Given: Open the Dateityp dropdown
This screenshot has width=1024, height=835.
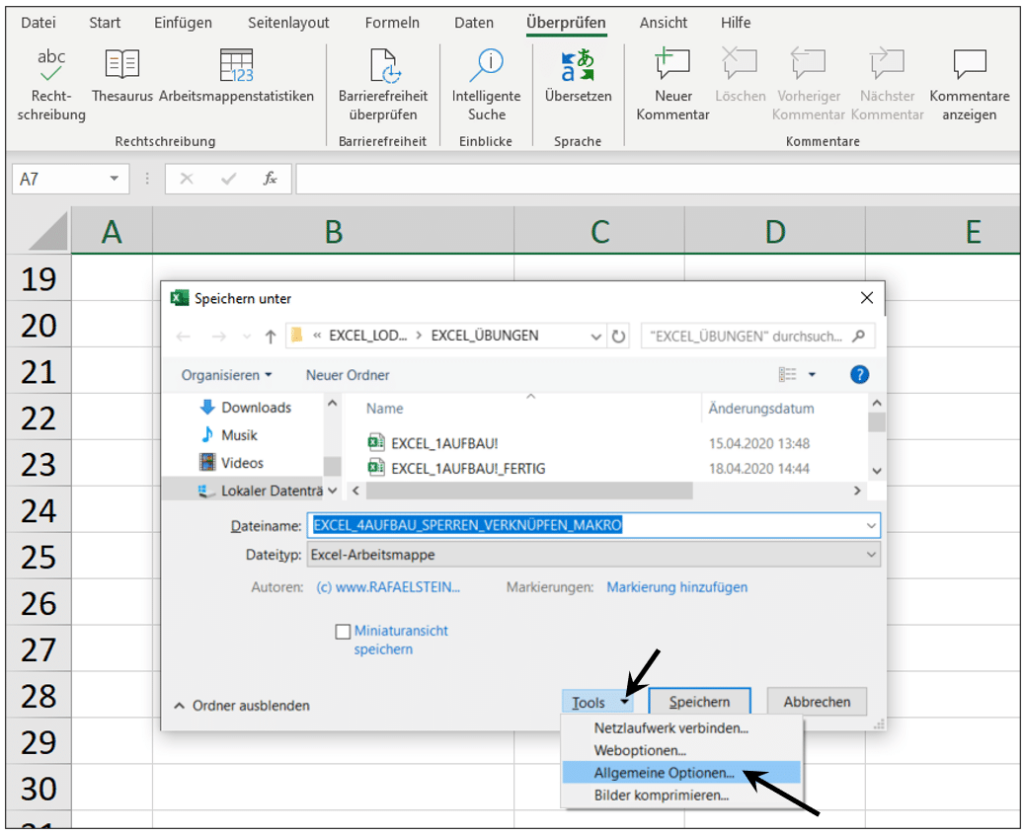Looking at the screenshot, I should tap(871, 555).
